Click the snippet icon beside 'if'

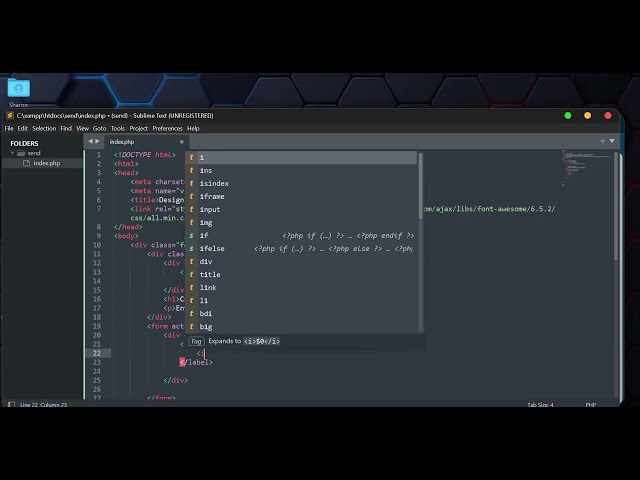[x=191, y=236]
